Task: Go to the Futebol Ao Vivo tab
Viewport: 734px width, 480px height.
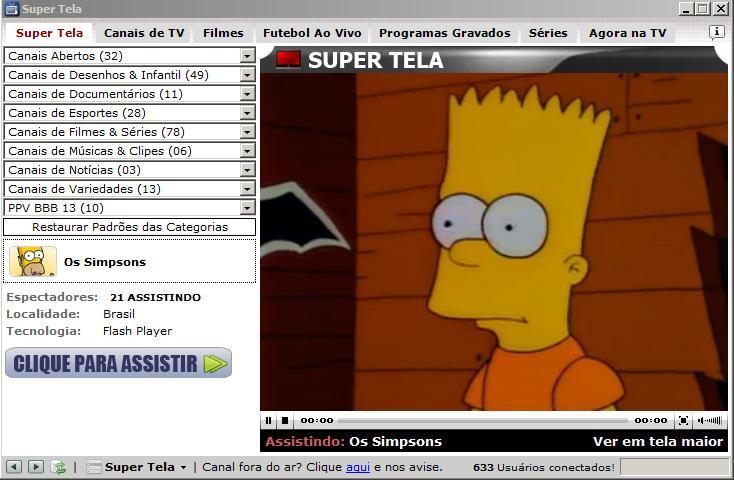Action: point(312,33)
